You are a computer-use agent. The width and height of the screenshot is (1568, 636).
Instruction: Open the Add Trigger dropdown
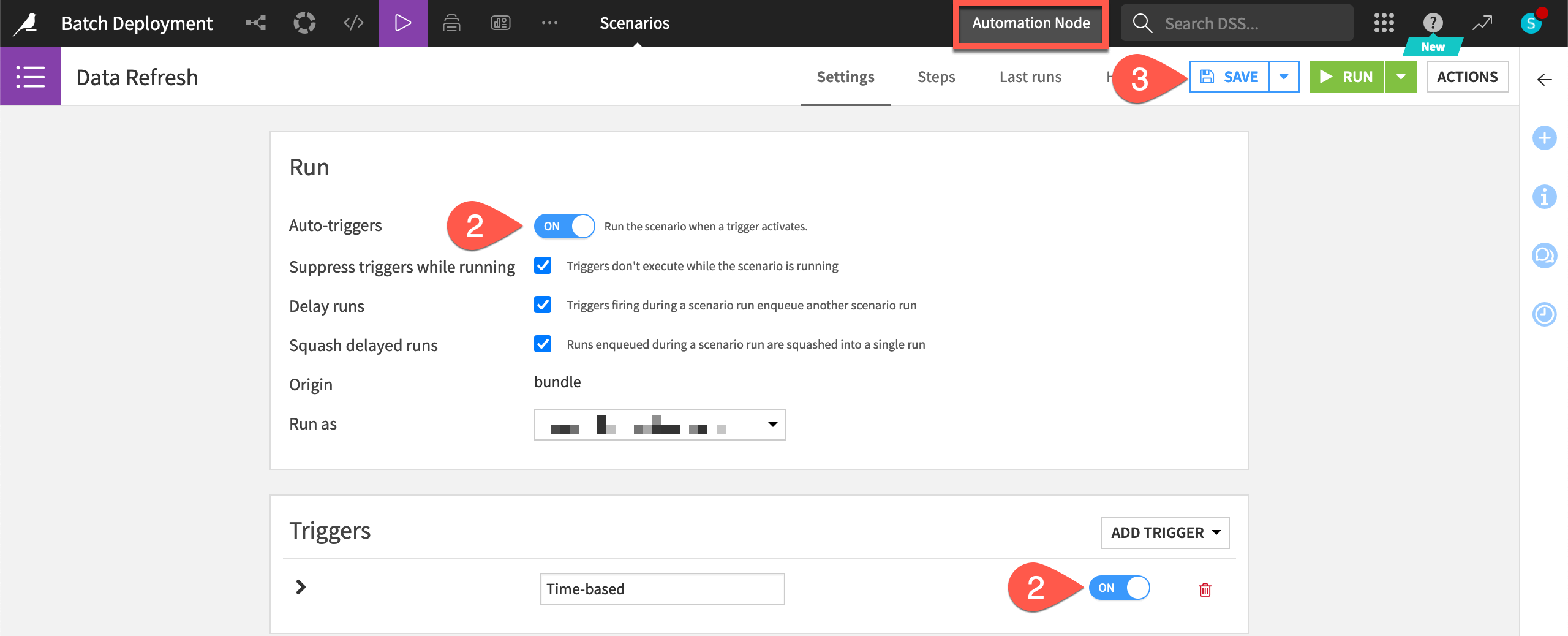click(1164, 532)
